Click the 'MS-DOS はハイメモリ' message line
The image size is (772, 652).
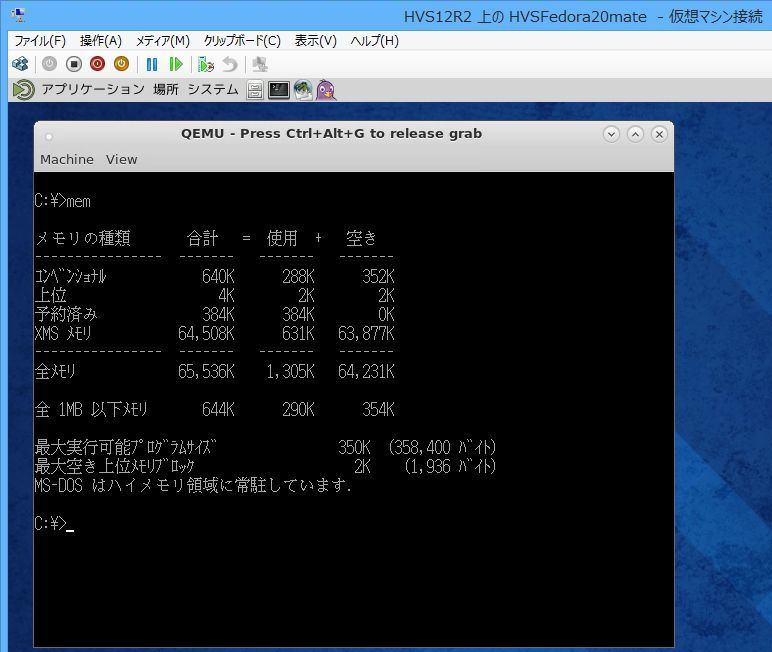(193, 485)
